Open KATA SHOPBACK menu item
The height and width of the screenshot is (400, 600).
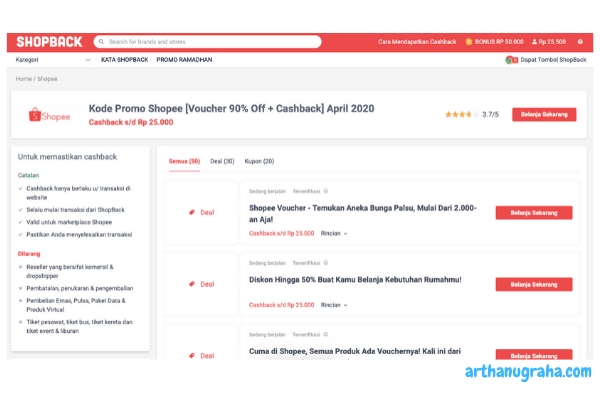pyautogui.click(x=124, y=60)
